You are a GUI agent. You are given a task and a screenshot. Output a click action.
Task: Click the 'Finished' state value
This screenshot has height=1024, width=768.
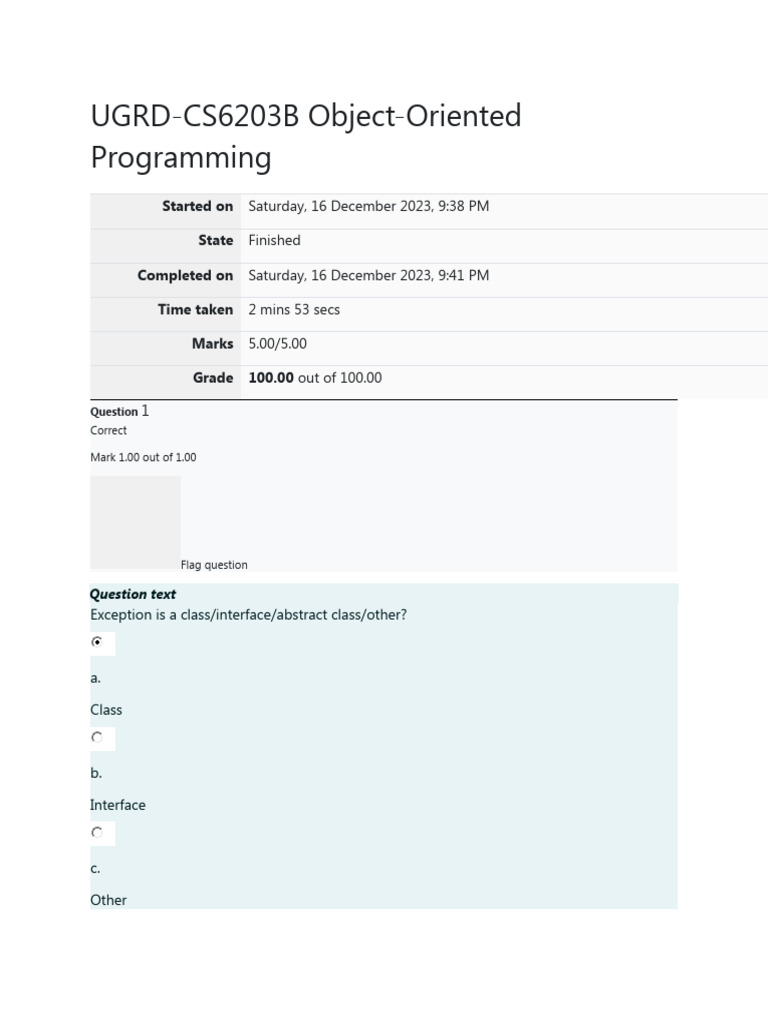pyautogui.click(x=274, y=240)
